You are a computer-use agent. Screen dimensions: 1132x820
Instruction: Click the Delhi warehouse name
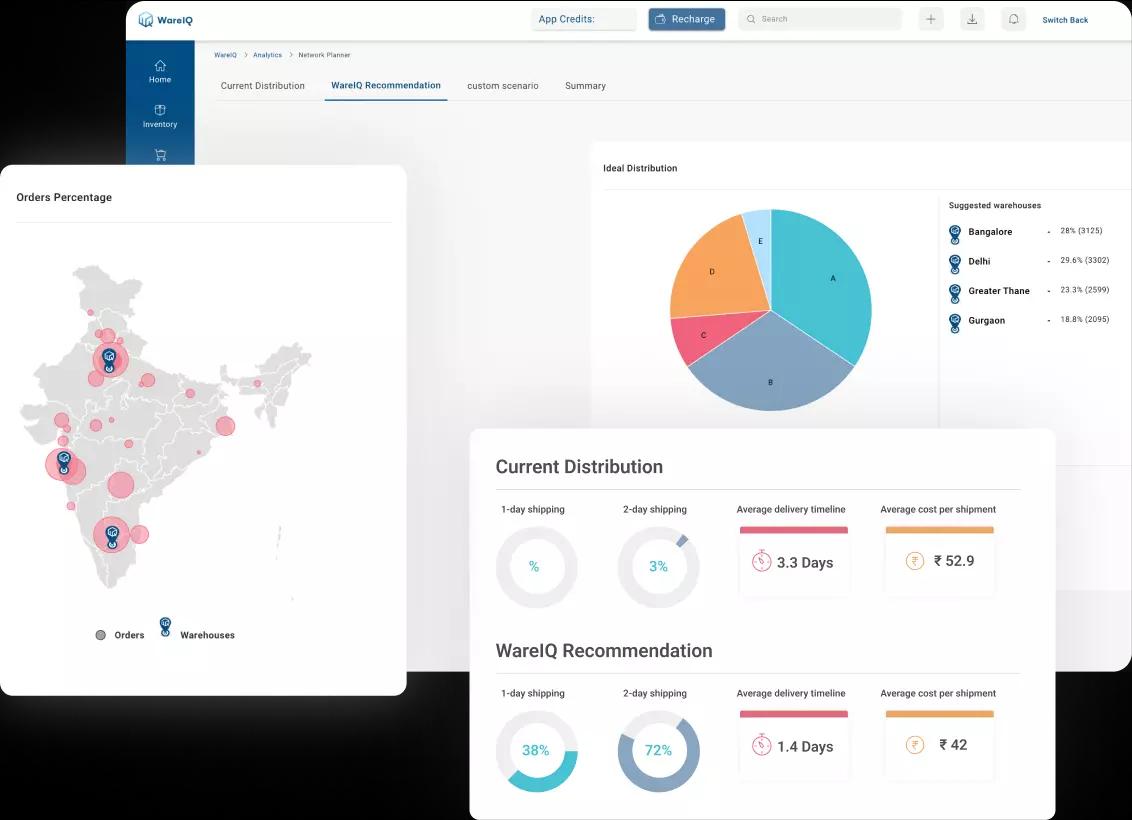[979, 261]
